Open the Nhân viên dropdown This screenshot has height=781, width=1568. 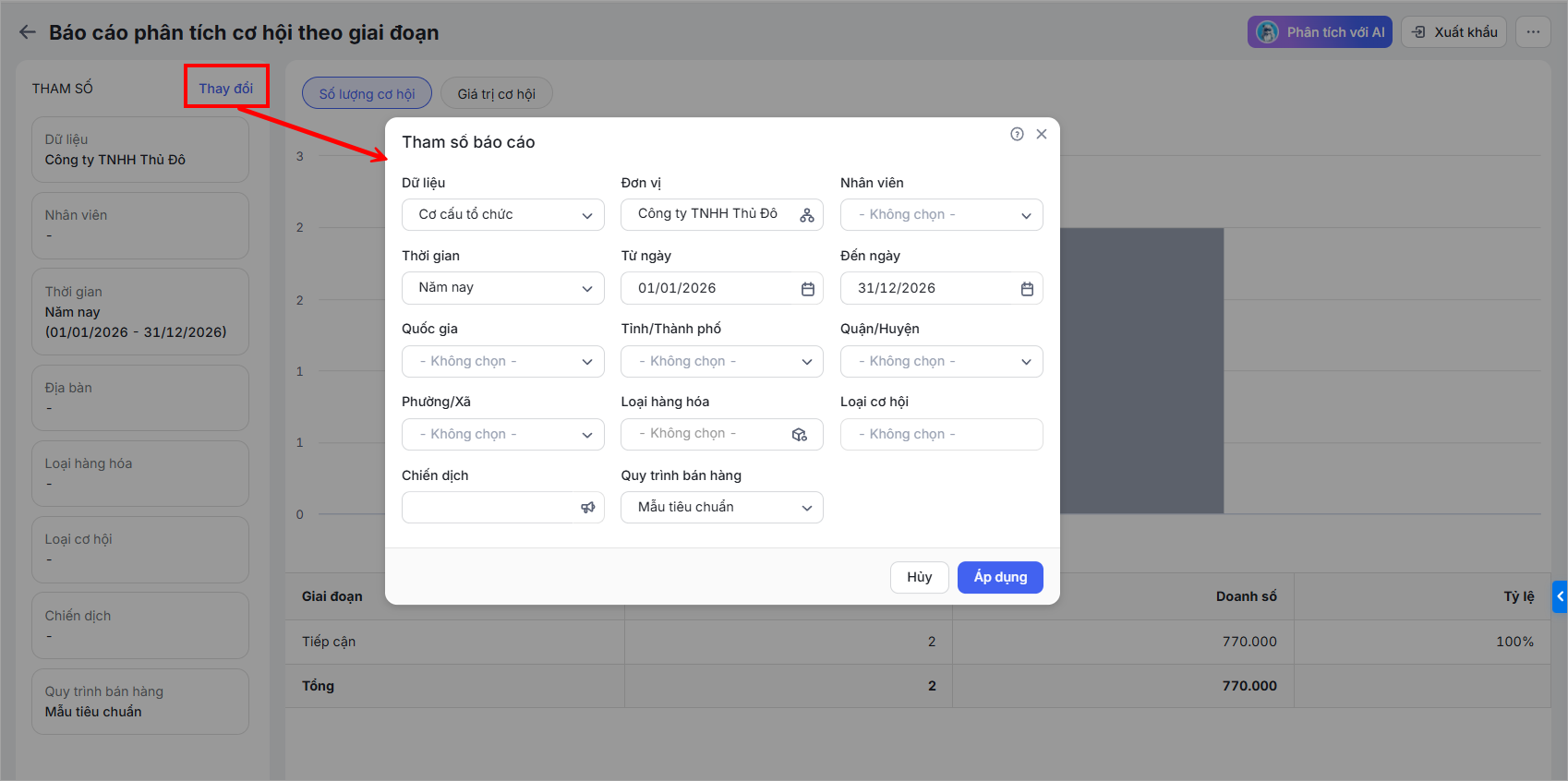[942, 215]
